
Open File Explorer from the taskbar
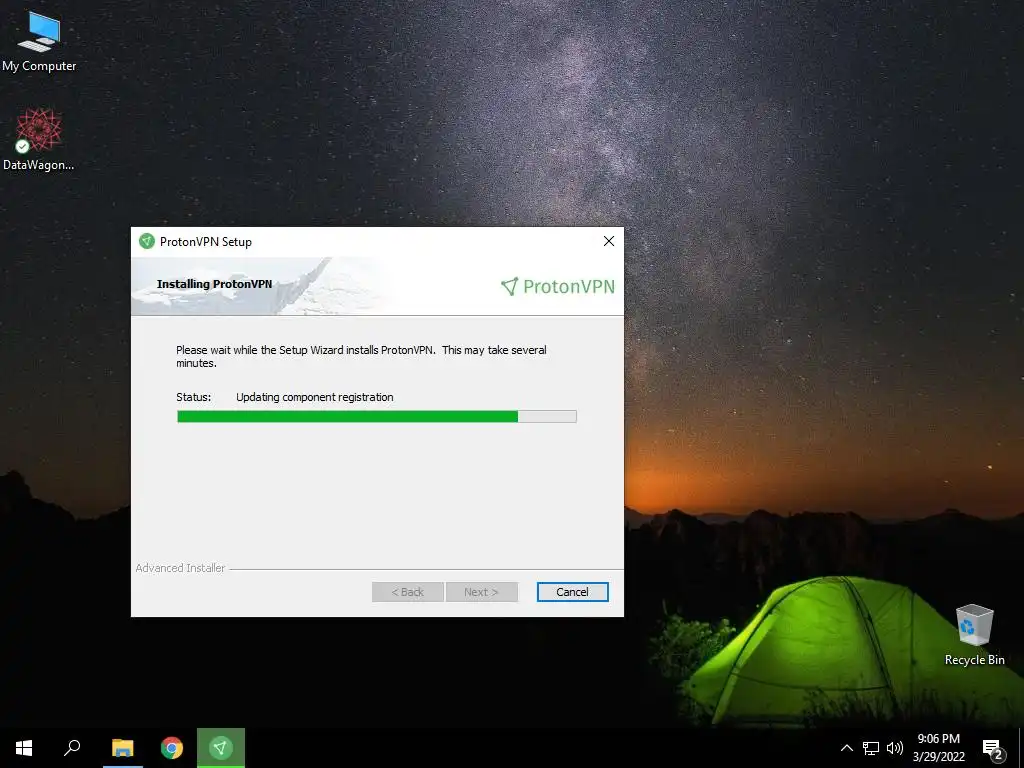pos(122,748)
